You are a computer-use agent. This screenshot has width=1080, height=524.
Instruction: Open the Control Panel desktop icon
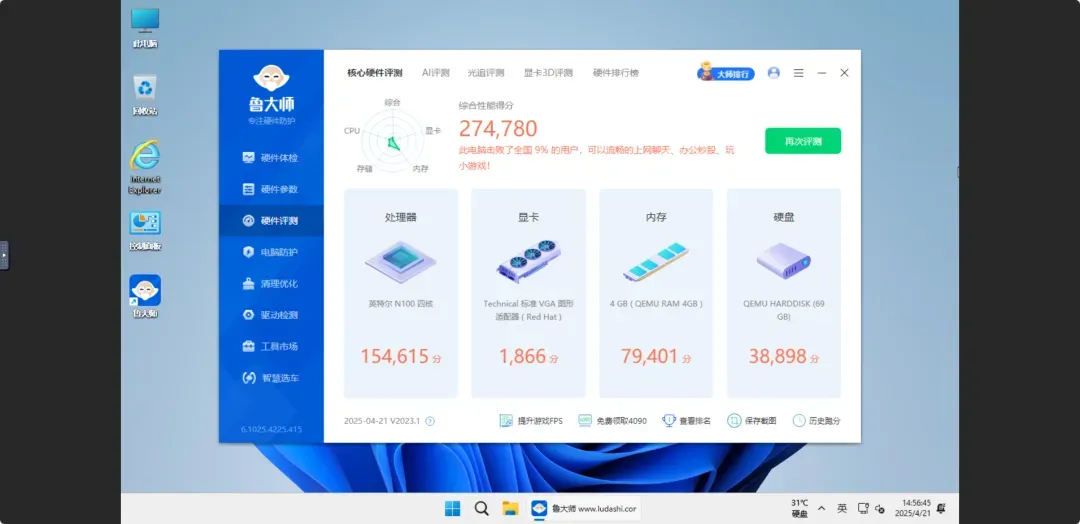click(145, 231)
